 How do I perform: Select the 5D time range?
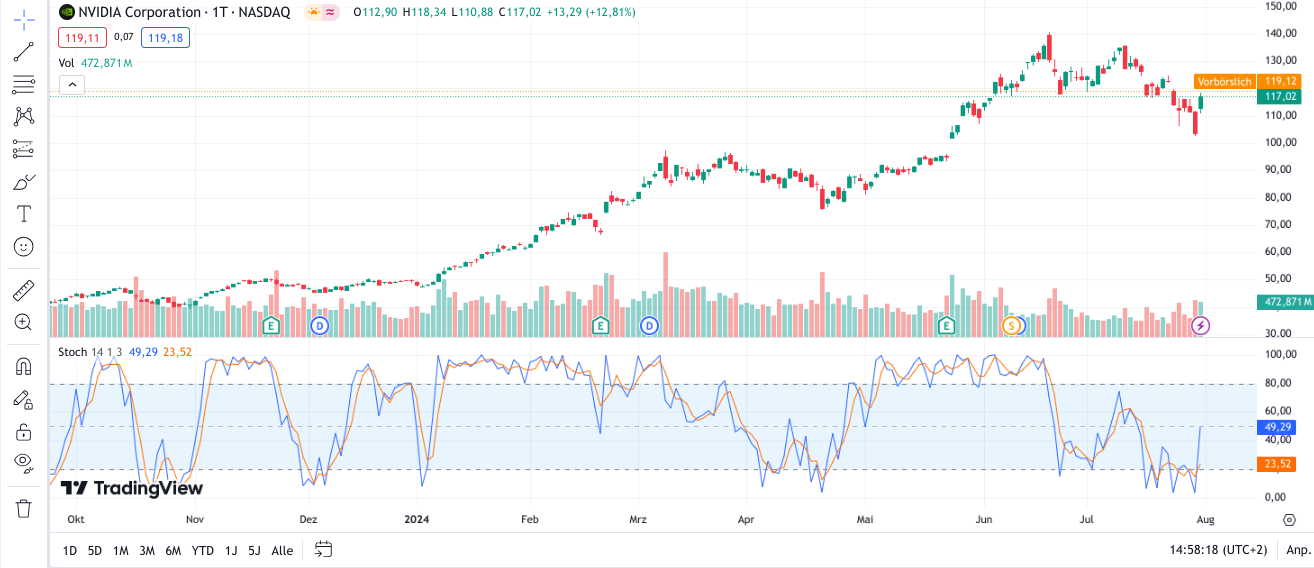[94, 550]
